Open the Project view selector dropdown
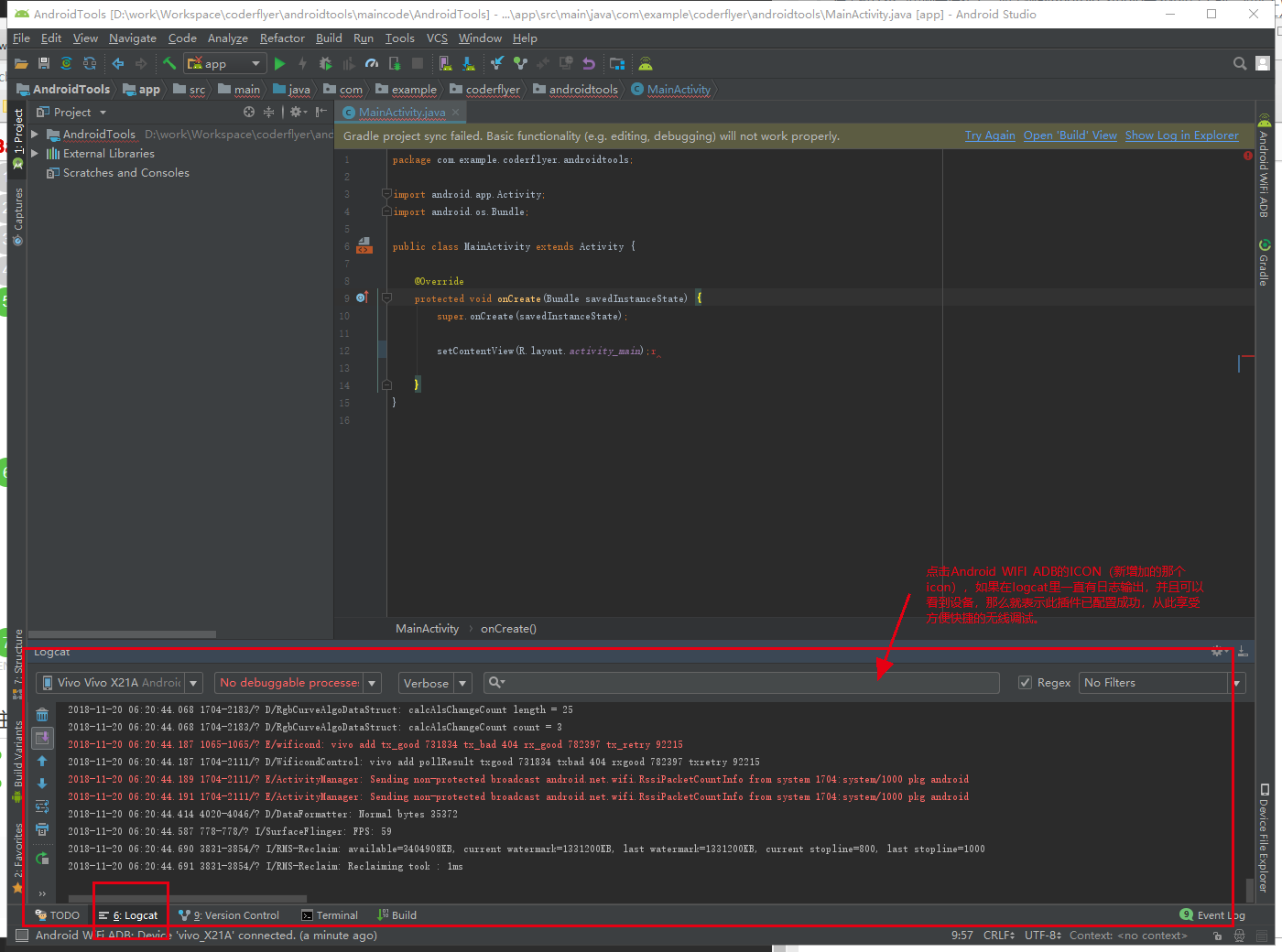The height and width of the screenshot is (952, 1282). [71, 112]
